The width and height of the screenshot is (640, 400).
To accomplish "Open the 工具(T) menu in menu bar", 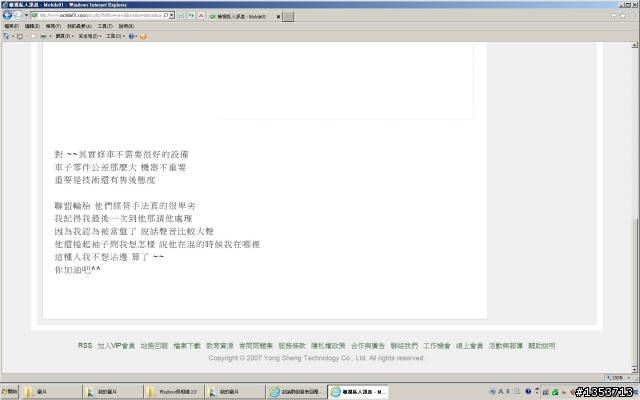I will click(x=105, y=26).
